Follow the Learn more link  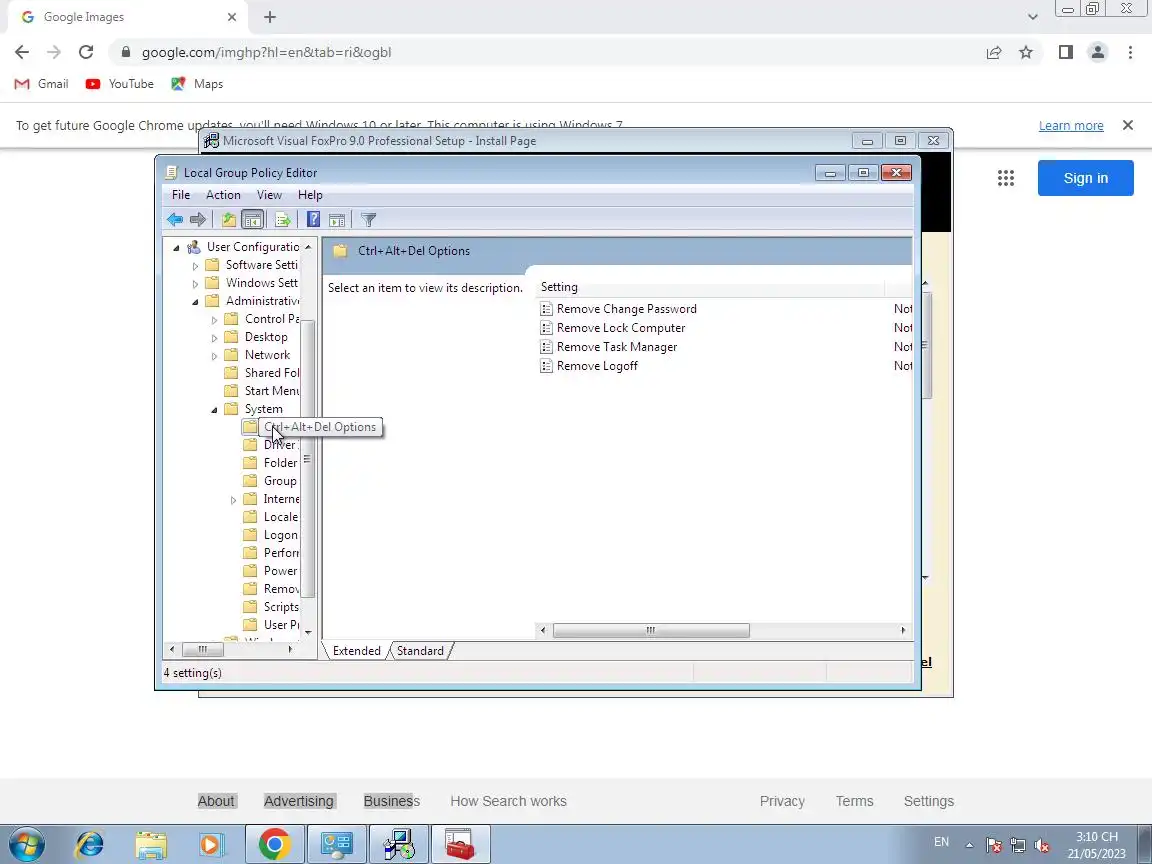click(1070, 126)
